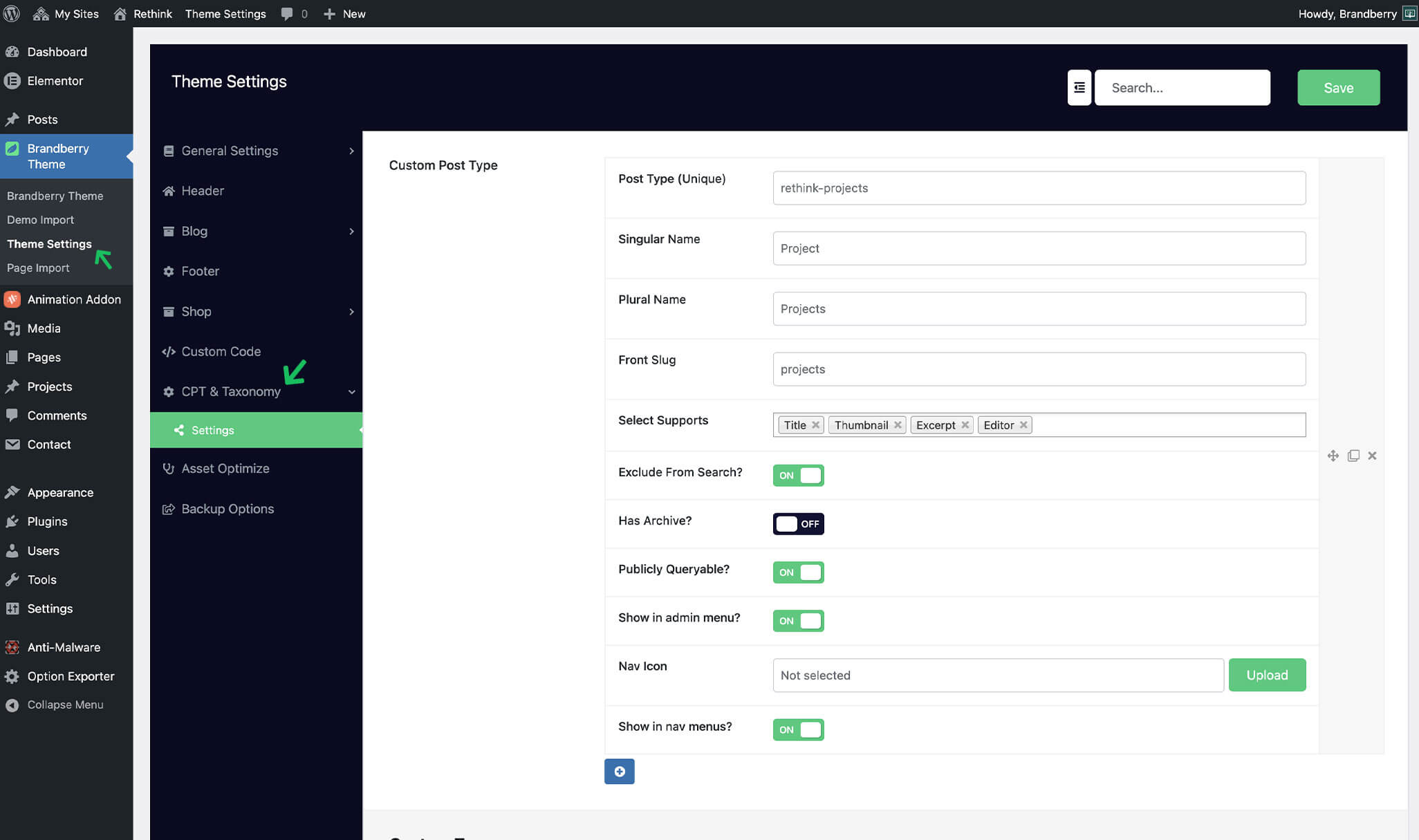Open Demo Import submenu item
This screenshot has height=840, width=1419.
(40, 220)
